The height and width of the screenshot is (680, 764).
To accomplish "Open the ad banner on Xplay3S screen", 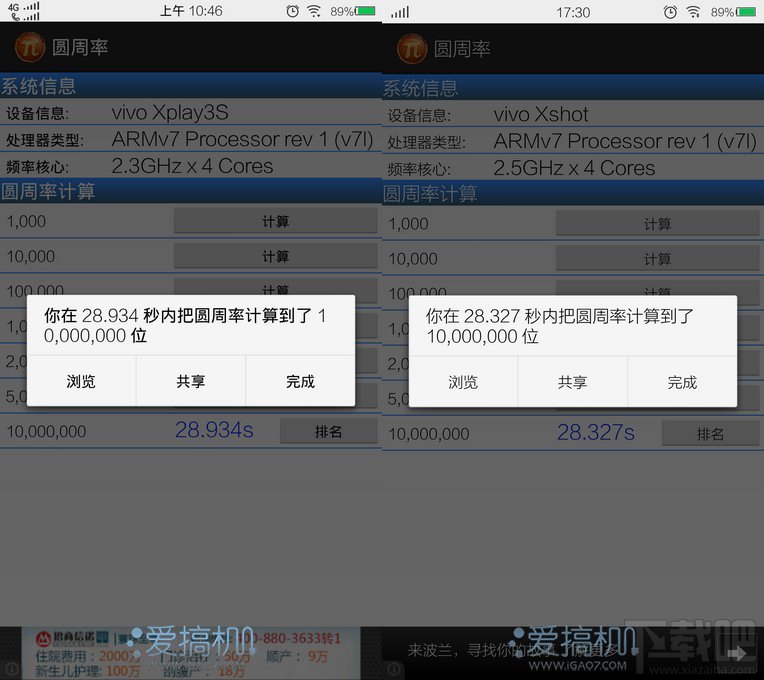I will coord(191,653).
